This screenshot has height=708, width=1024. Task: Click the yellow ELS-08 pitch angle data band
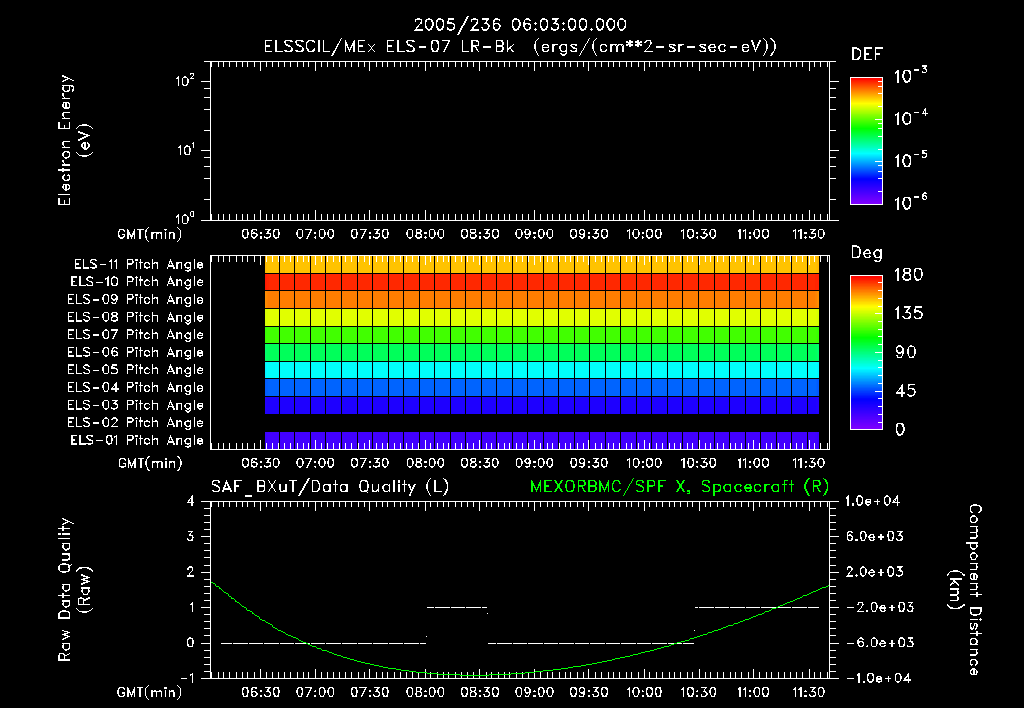click(541, 317)
